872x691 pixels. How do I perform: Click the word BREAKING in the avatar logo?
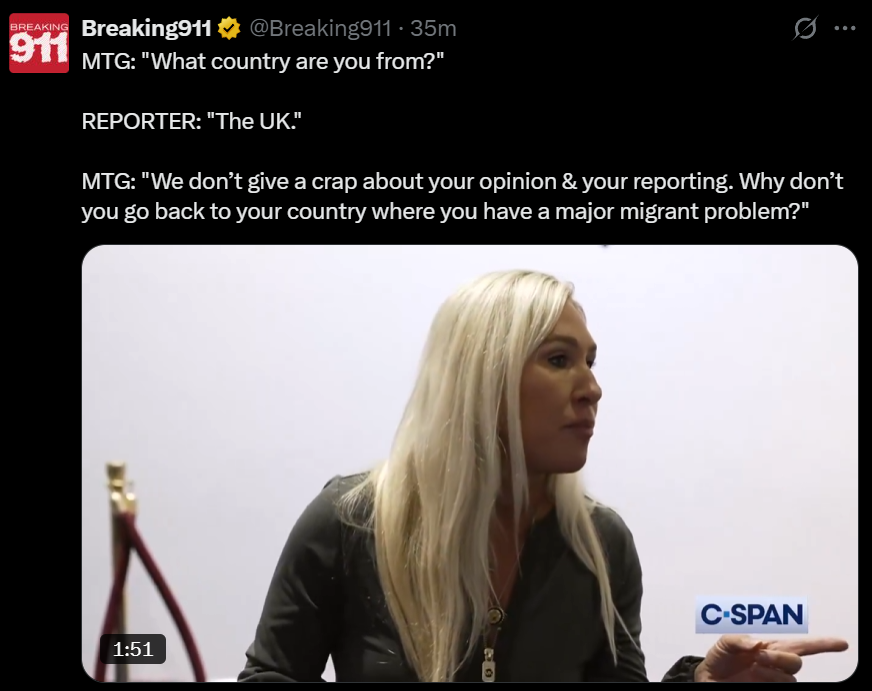click(39, 27)
